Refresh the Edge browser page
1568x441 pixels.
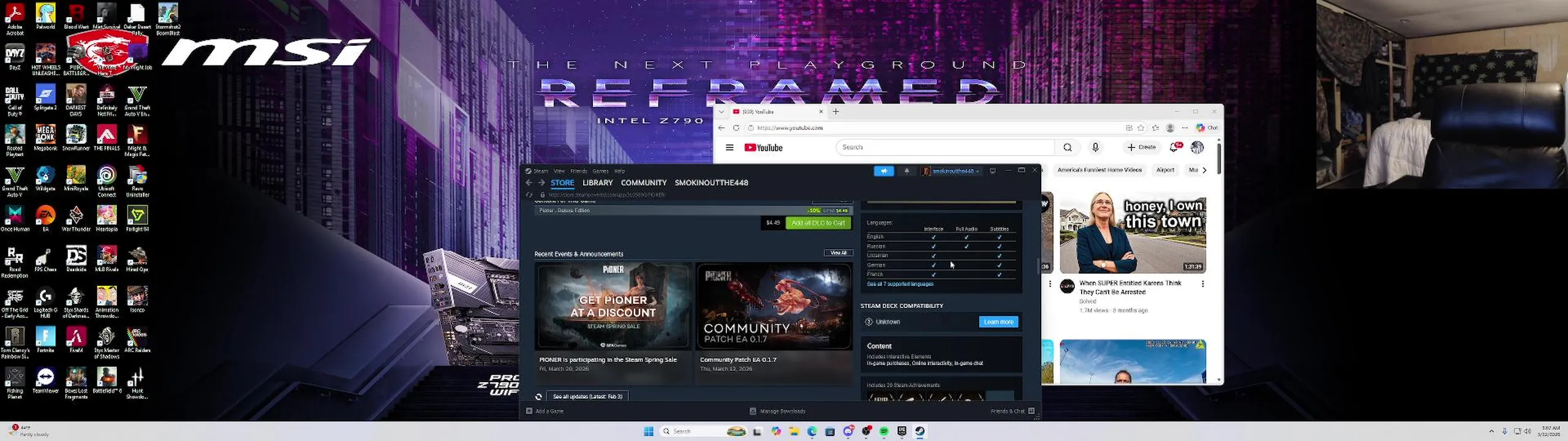(736, 128)
